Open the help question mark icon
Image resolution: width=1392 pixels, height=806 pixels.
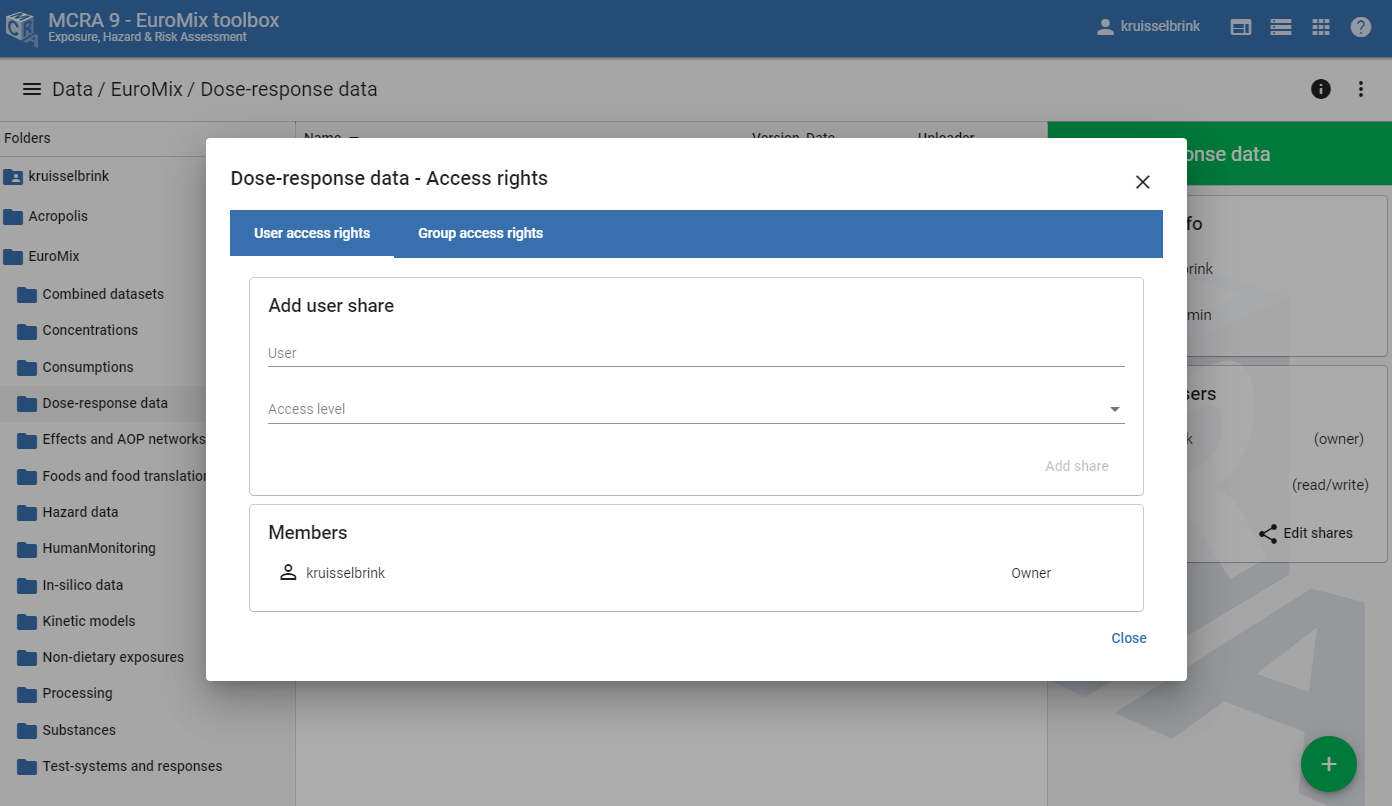(x=1360, y=27)
